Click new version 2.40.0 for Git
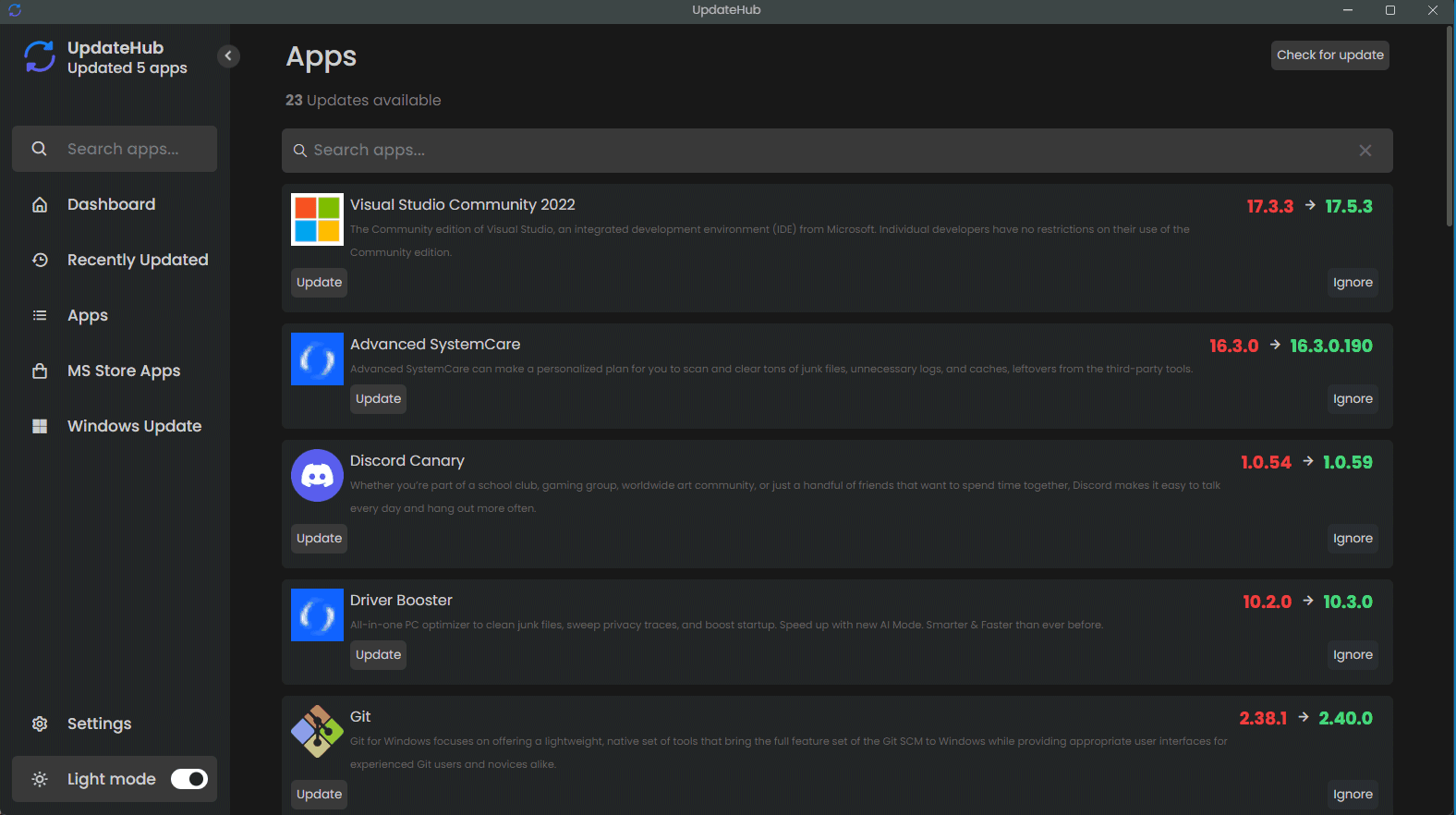This screenshot has height=815, width=1456. (1345, 718)
